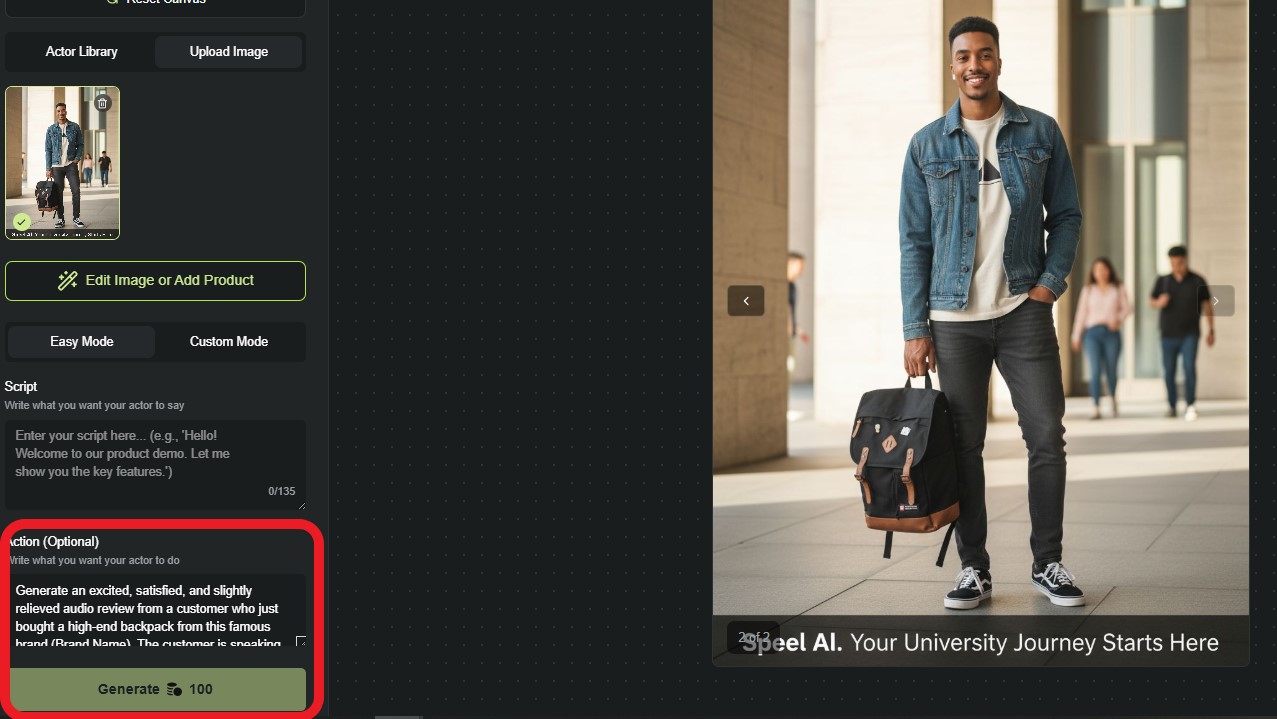Click the '2 of 2' image counter badge
Image resolution: width=1277 pixels, height=719 pixels.
click(x=753, y=637)
